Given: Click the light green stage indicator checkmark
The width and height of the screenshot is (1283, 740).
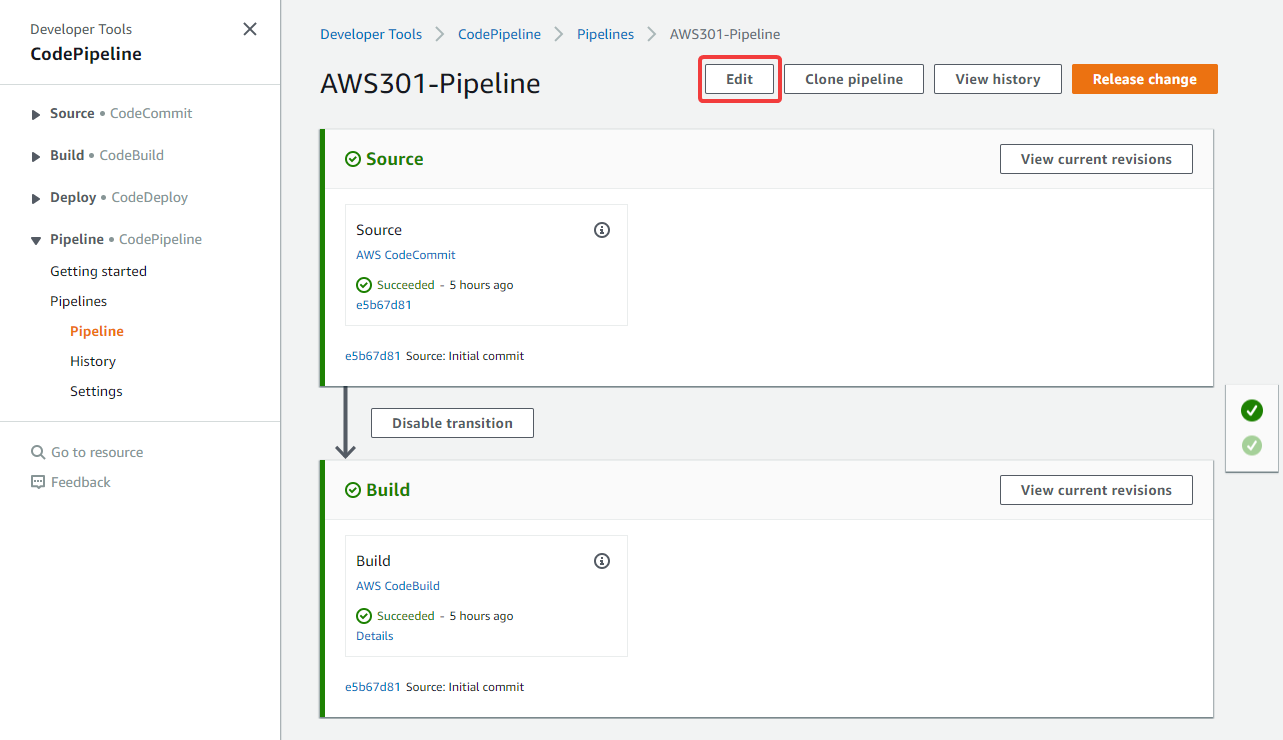Looking at the screenshot, I should point(1252,445).
